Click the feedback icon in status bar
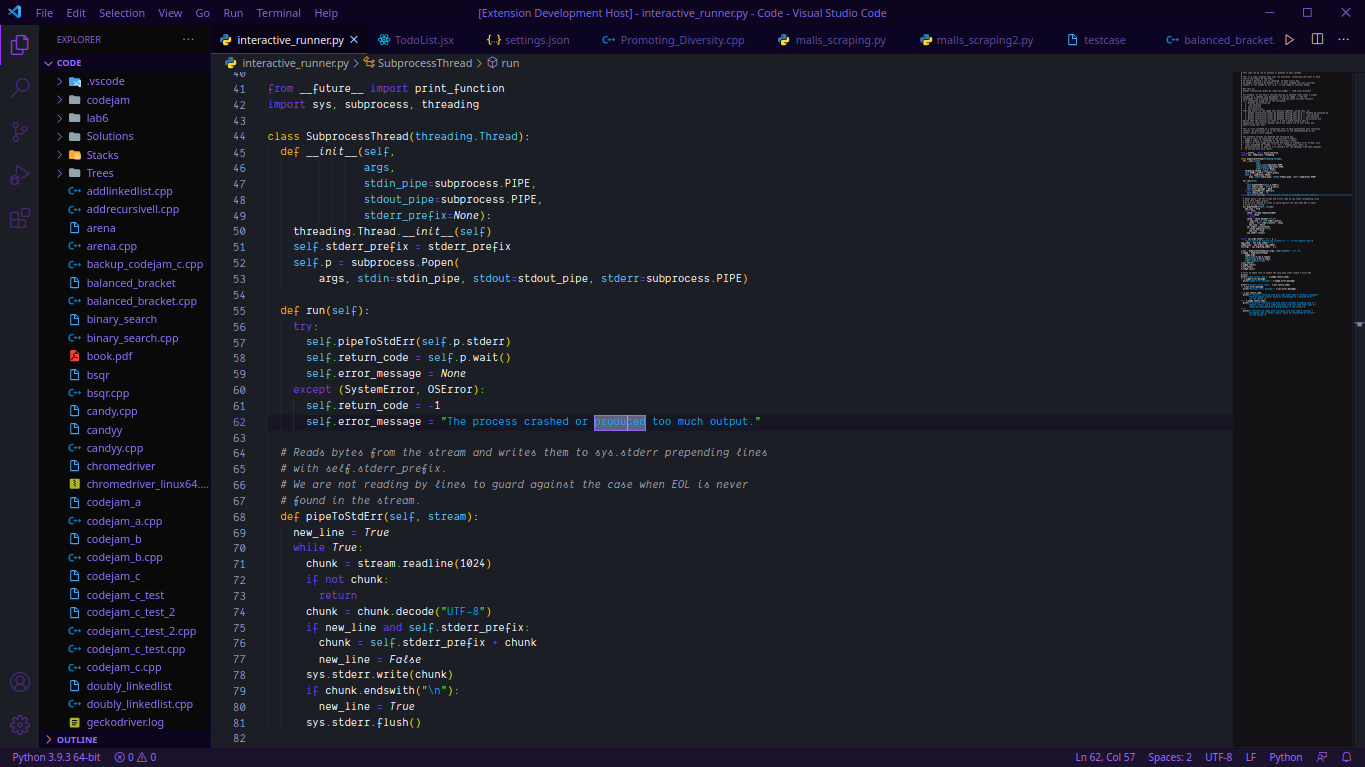1365x767 pixels. point(1322,757)
